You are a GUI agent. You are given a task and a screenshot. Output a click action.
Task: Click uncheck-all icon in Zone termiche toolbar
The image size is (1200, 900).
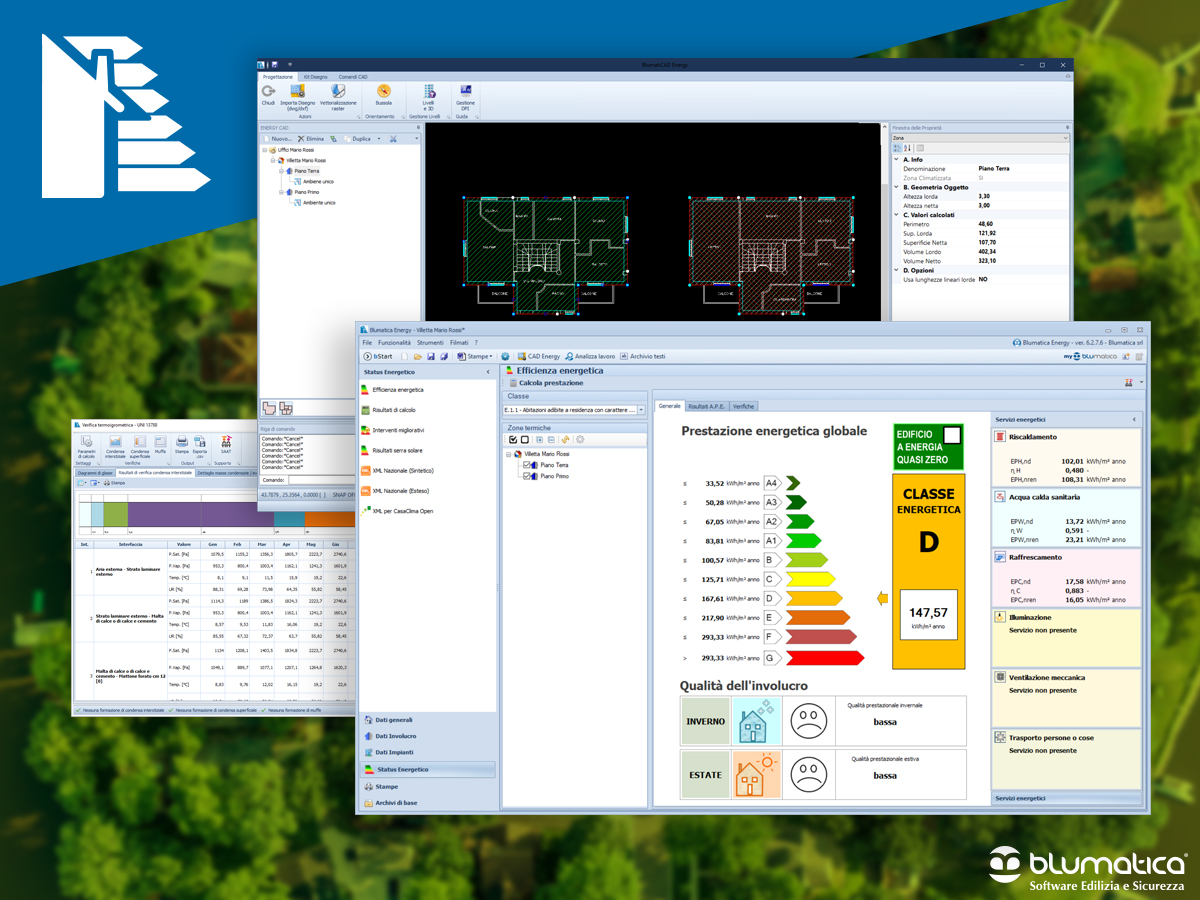pos(525,439)
